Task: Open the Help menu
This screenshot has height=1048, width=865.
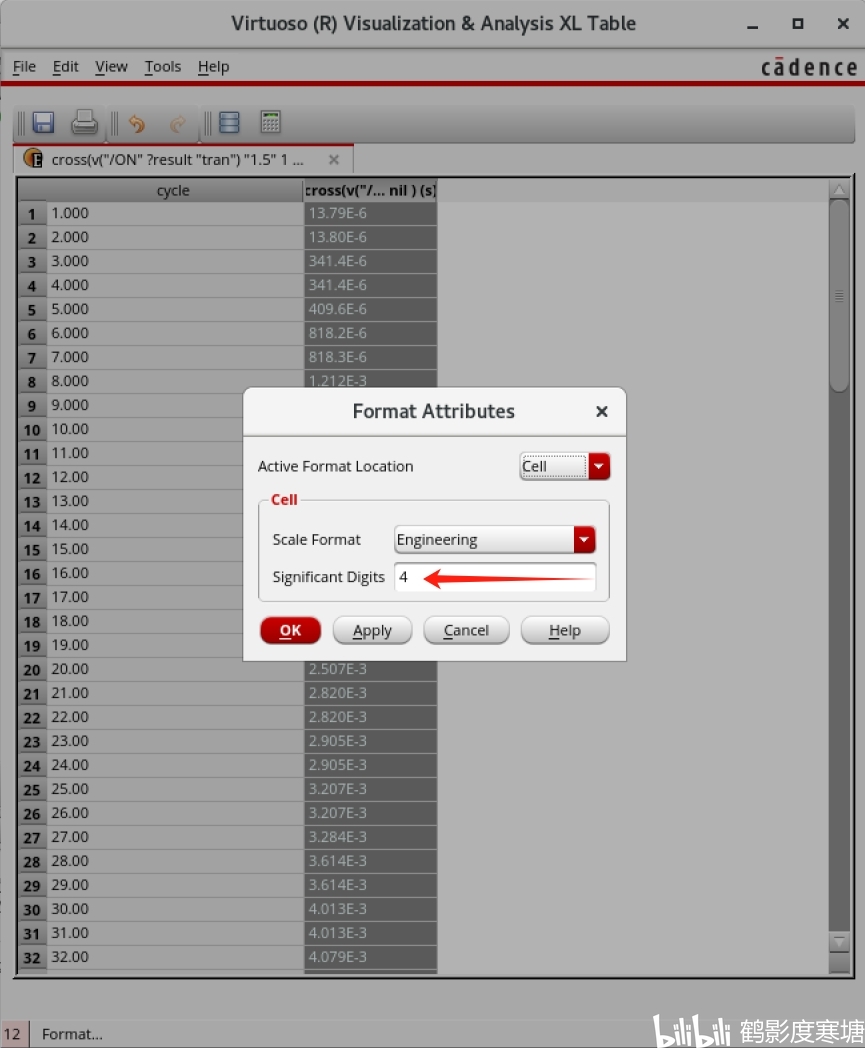Action: [x=213, y=67]
